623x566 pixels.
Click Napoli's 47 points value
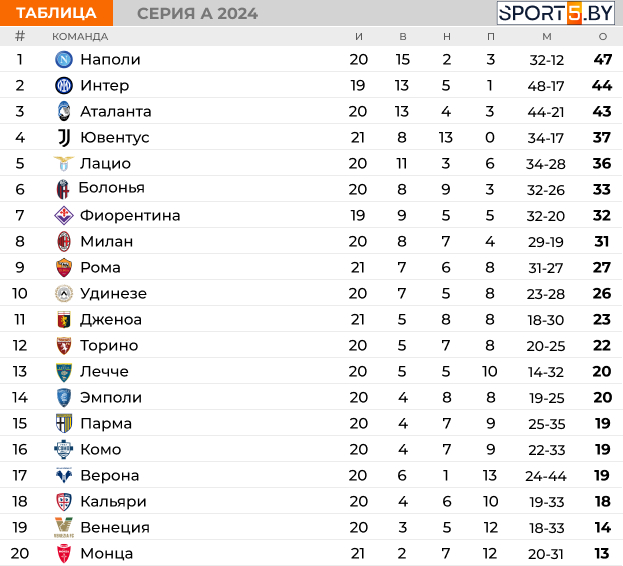602,60
